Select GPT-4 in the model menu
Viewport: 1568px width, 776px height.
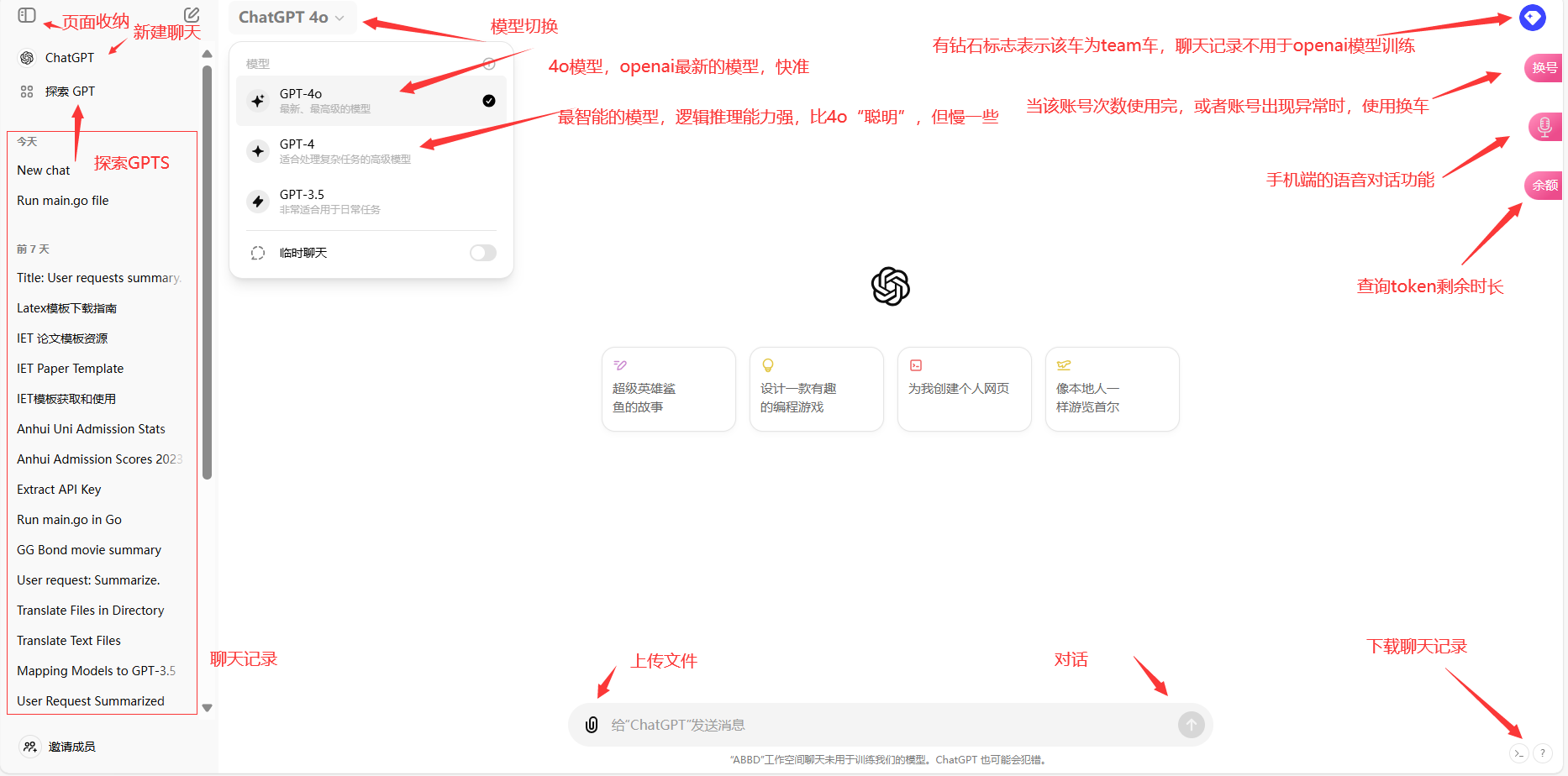click(x=371, y=151)
